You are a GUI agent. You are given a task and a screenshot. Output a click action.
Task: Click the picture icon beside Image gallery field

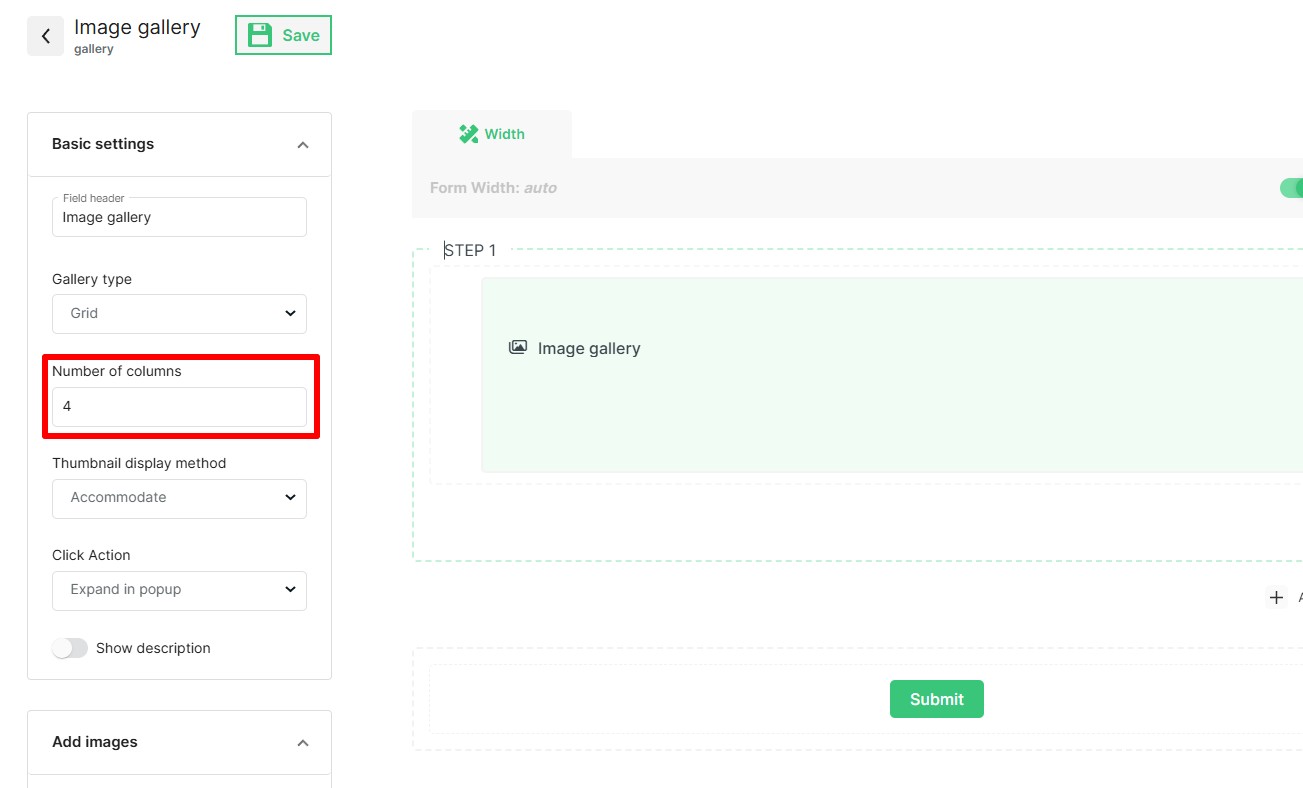[517, 348]
